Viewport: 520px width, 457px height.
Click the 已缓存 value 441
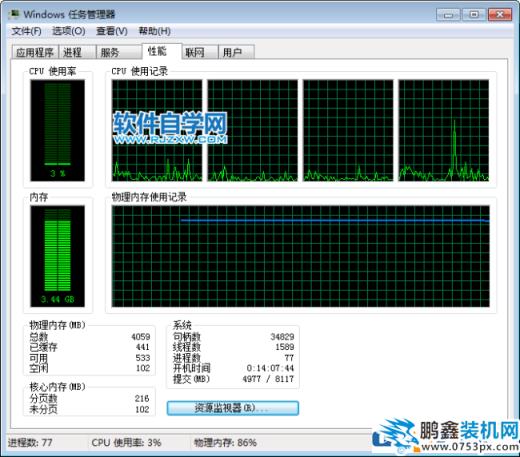coord(143,347)
